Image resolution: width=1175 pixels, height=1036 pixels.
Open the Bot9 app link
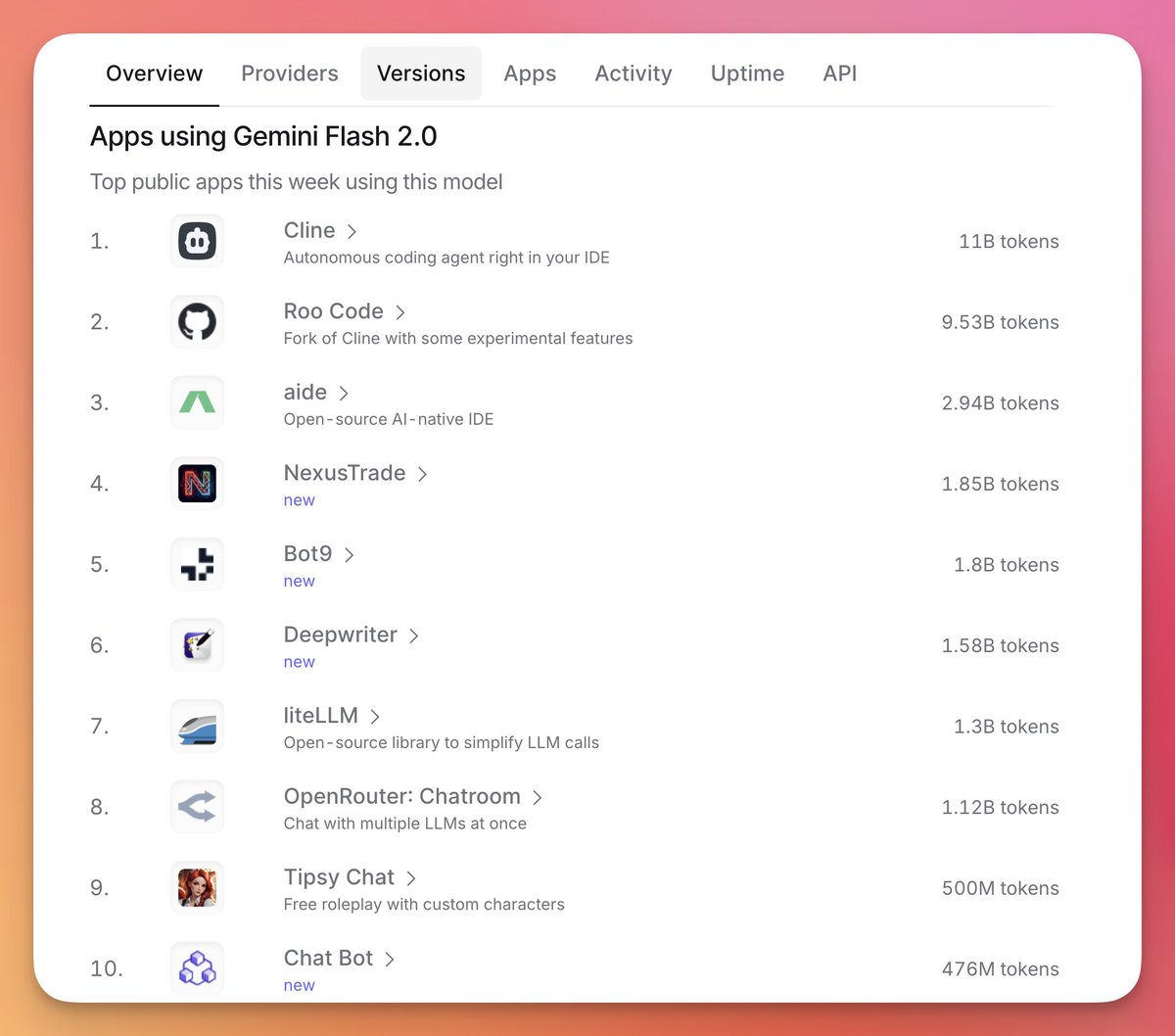[308, 553]
